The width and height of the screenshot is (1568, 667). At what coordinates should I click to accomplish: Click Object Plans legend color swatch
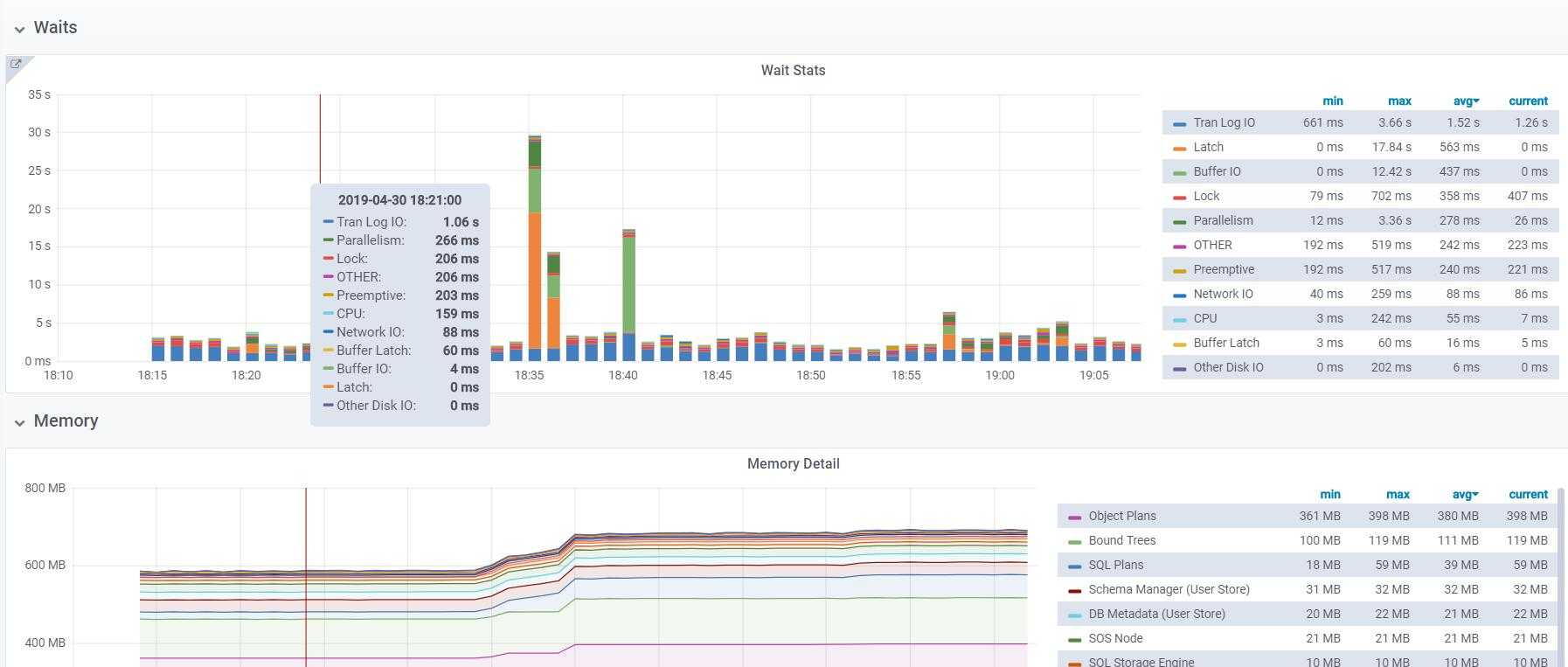1075,518
